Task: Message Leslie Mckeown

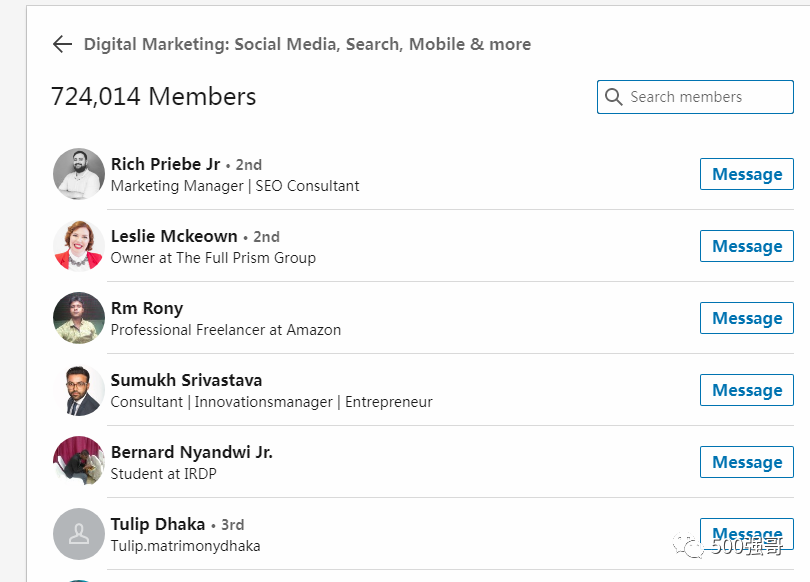Action: coord(746,246)
